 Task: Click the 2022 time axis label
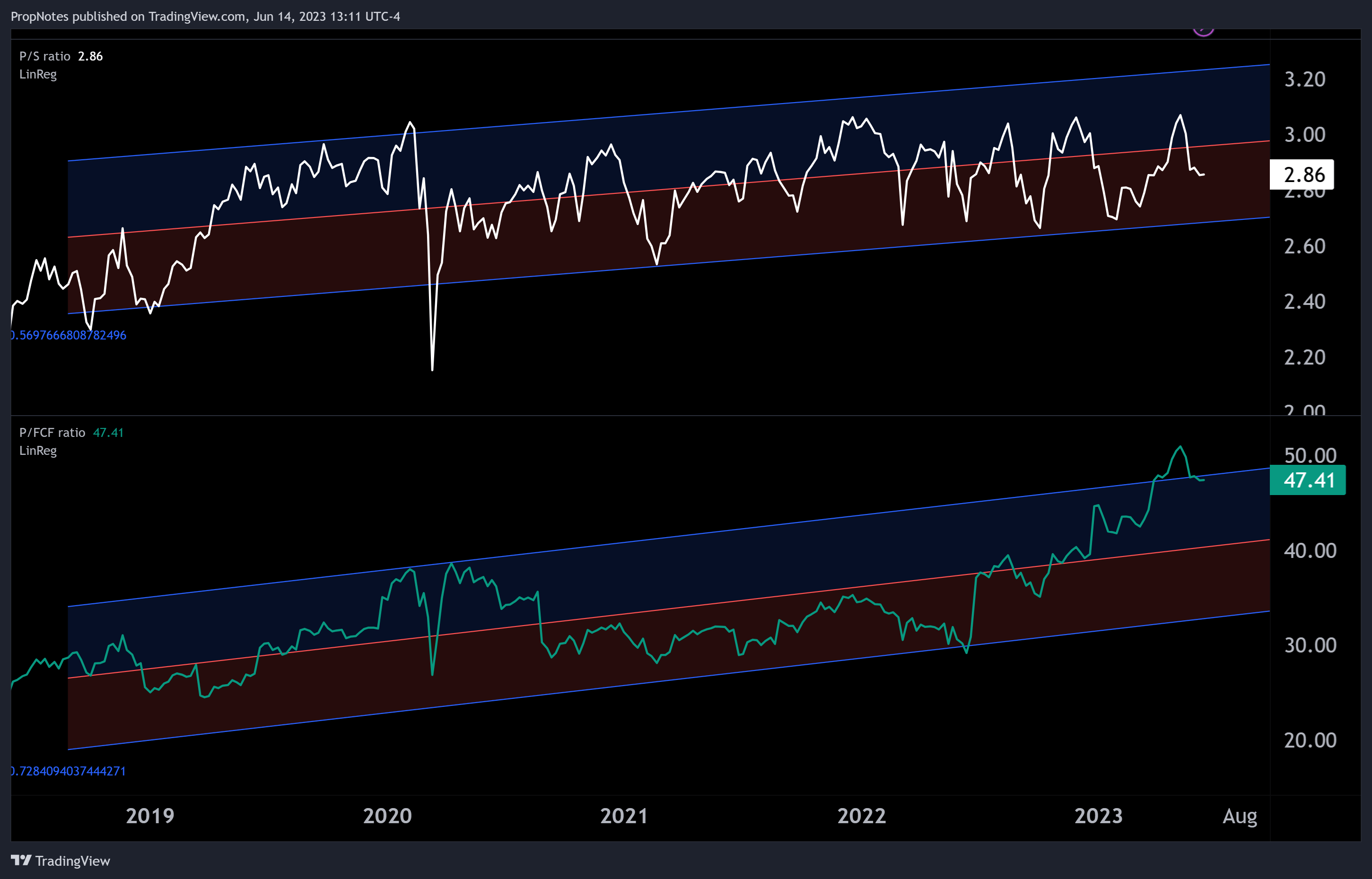[862, 816]
